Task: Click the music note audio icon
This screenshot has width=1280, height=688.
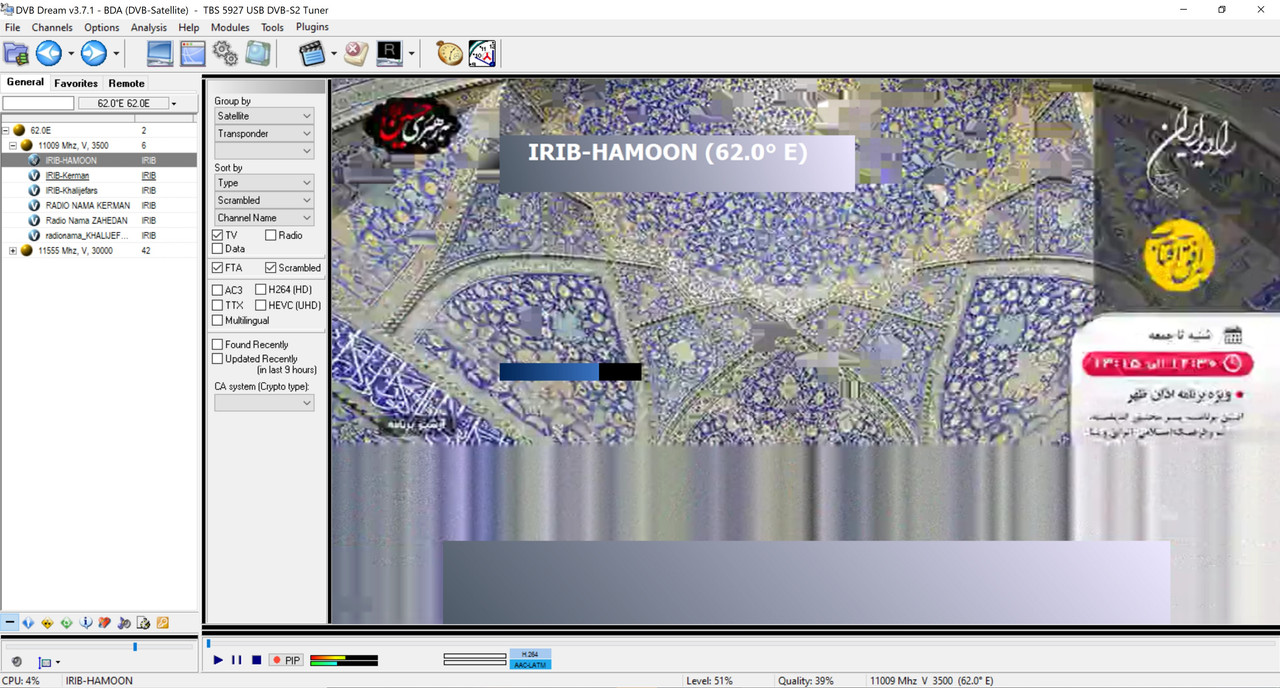Action: [124, 622]
